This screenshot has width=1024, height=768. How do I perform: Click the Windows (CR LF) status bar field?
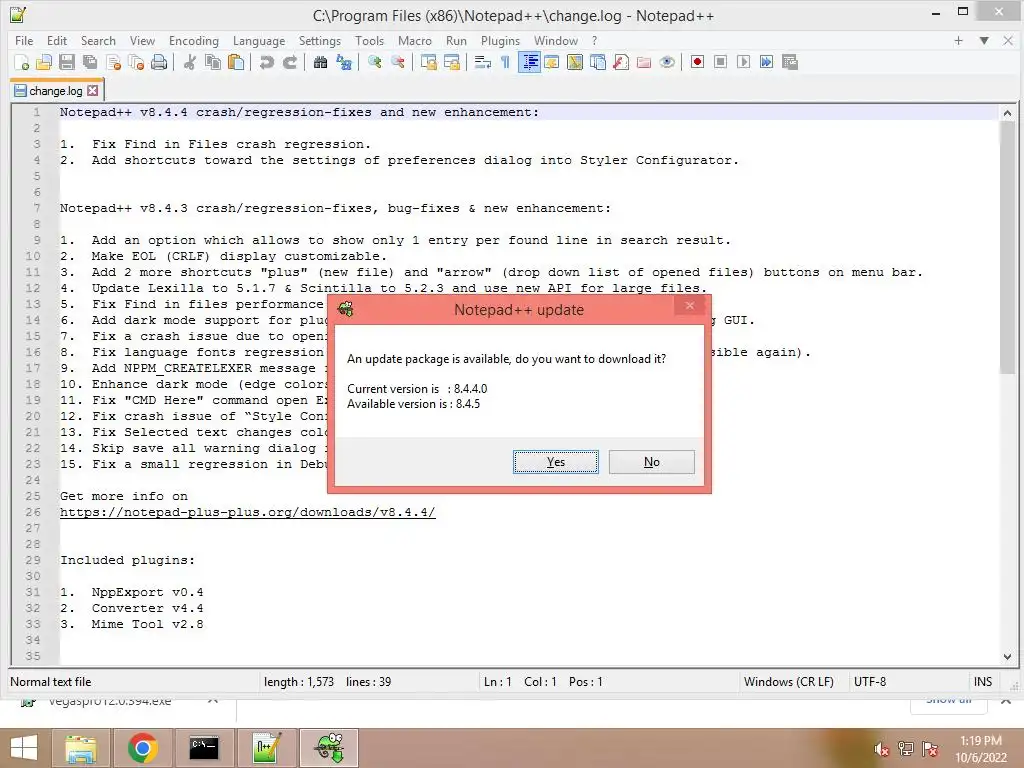tap(789, 682)
